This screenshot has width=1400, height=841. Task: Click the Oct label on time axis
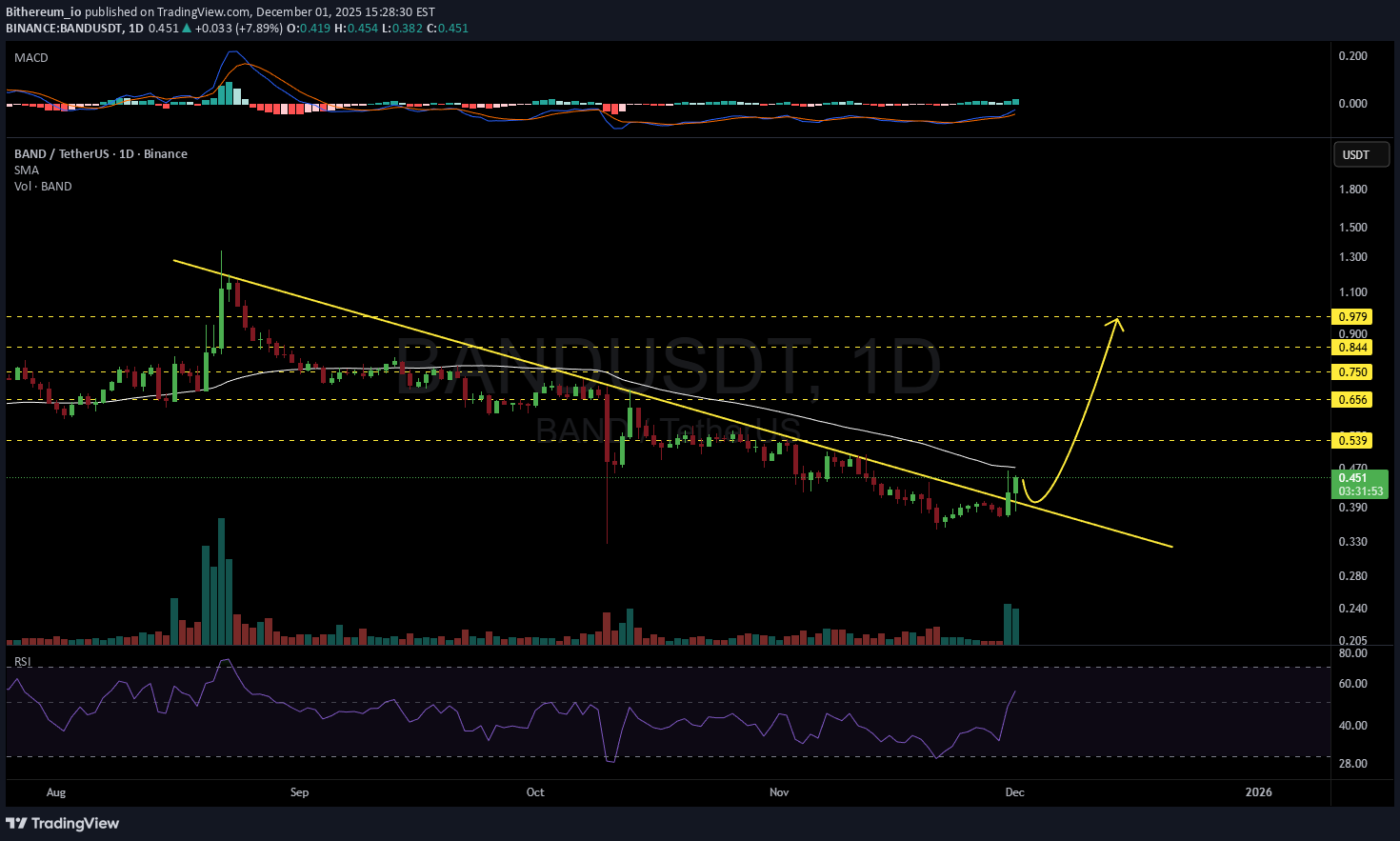pos(535,792)
